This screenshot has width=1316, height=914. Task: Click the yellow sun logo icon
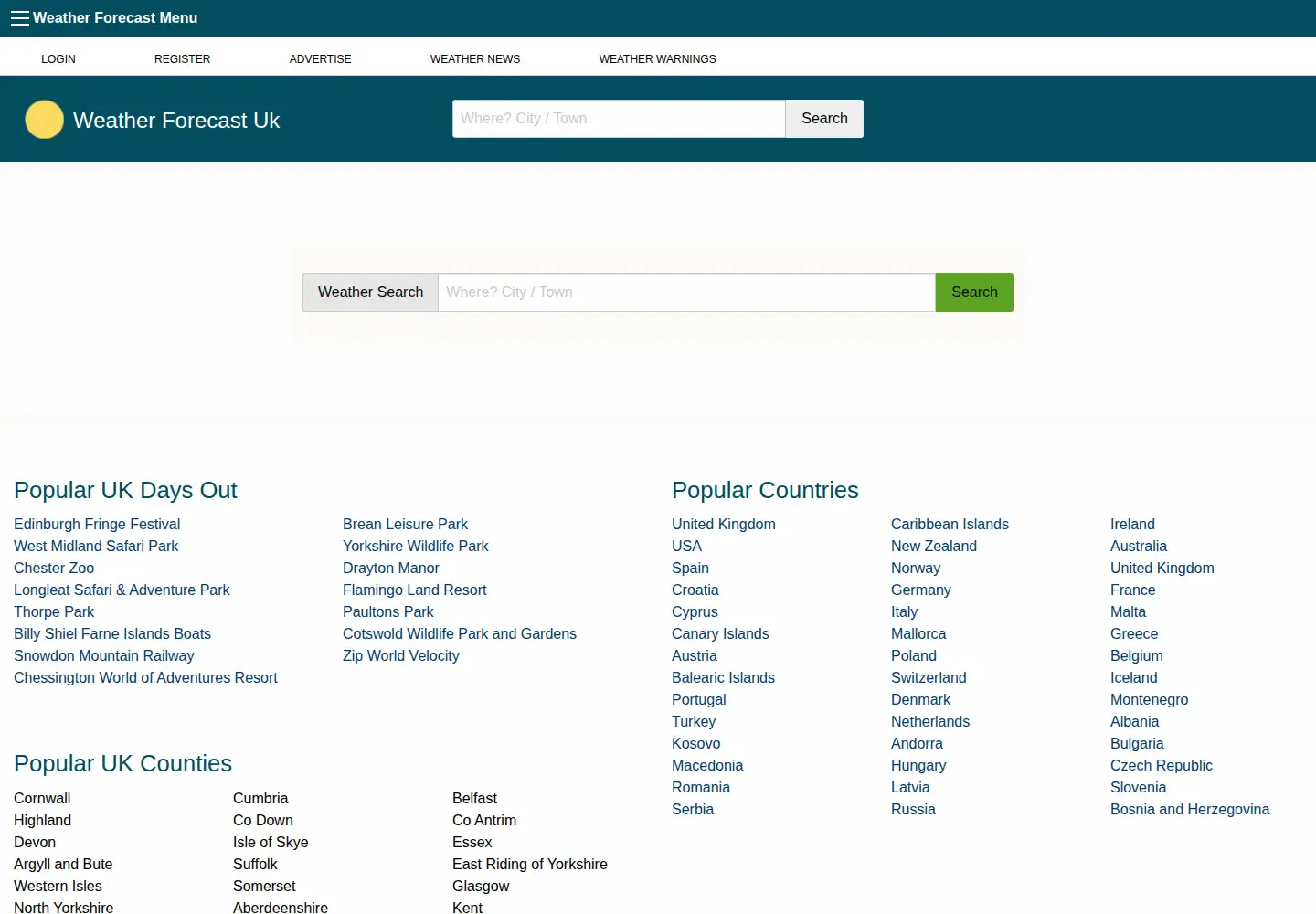pos(44,120)
